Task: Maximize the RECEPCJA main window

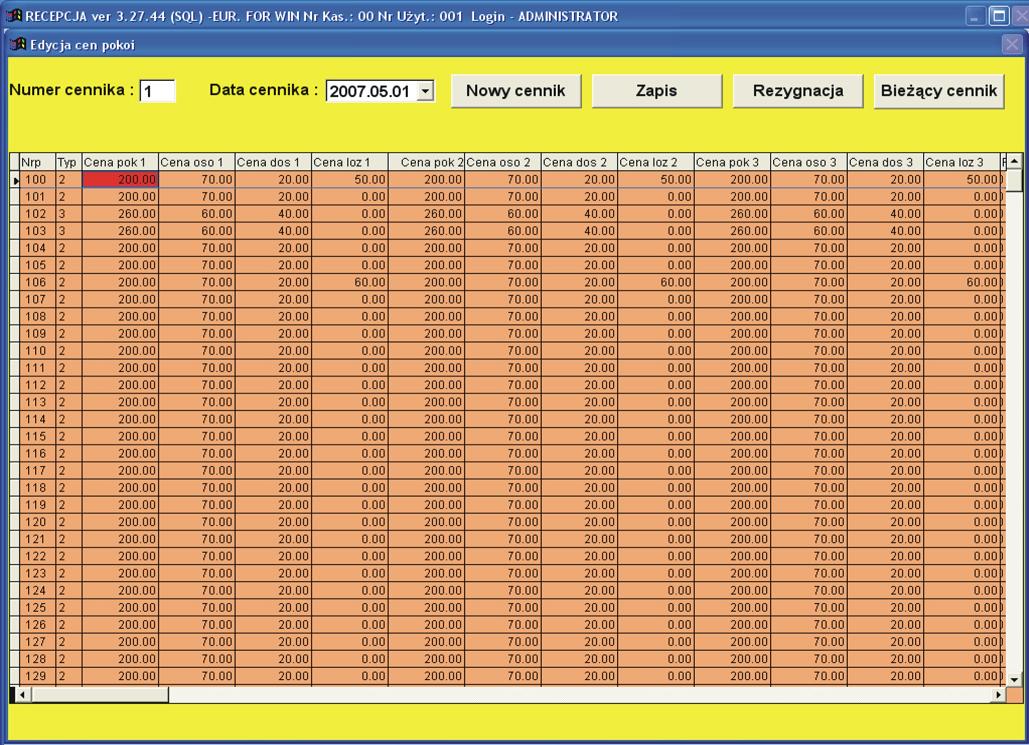Action: coord(998,16)
